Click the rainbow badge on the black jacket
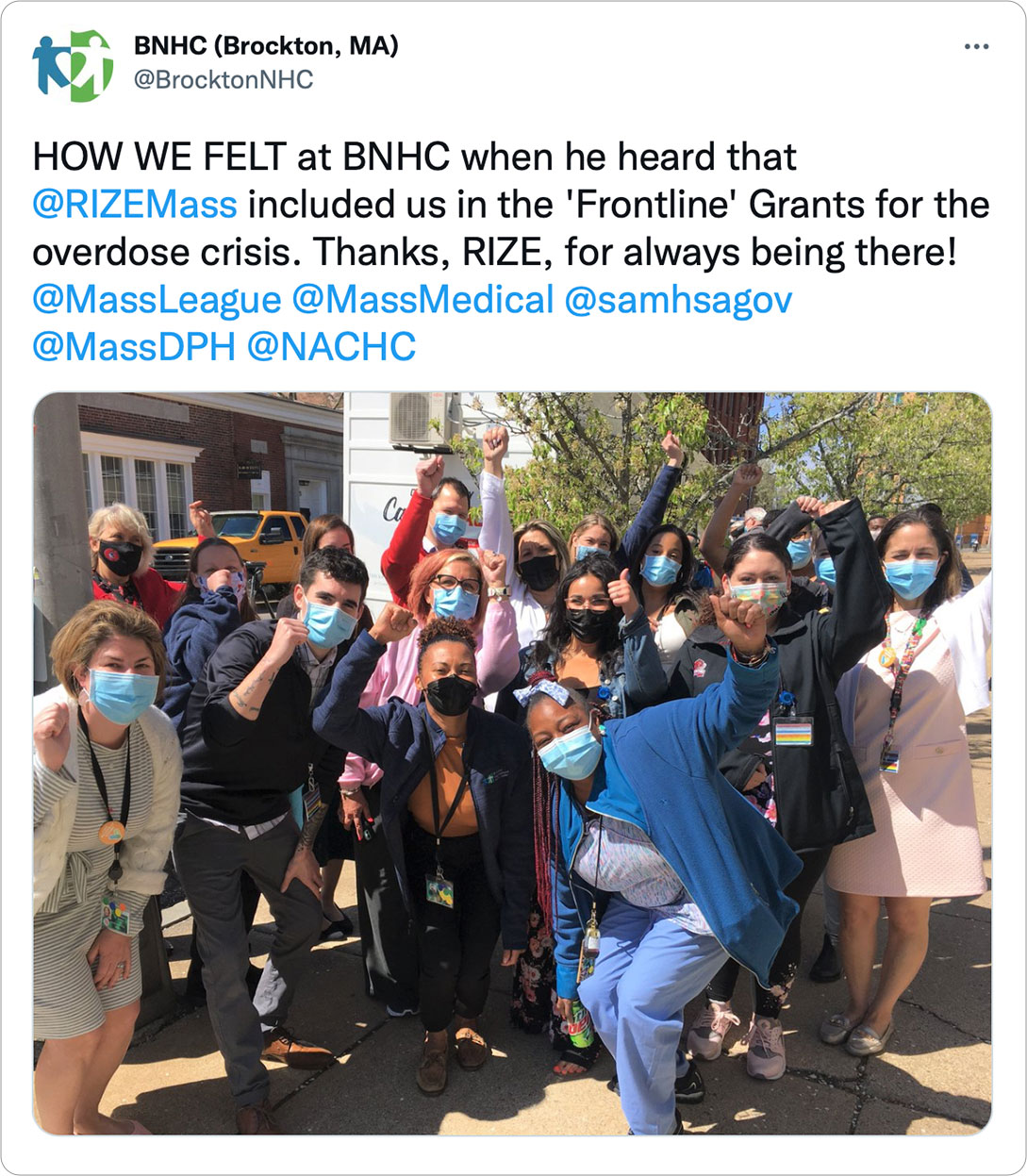Screen dimensions: 1027x1176 pyautogui.click(x=793, y=732)
